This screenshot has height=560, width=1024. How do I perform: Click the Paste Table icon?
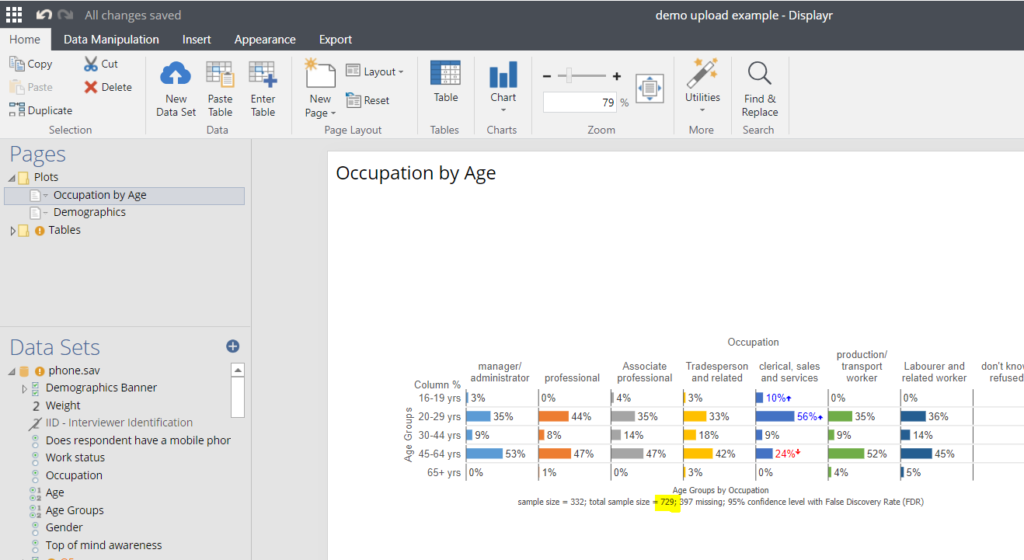coord(220,76)
